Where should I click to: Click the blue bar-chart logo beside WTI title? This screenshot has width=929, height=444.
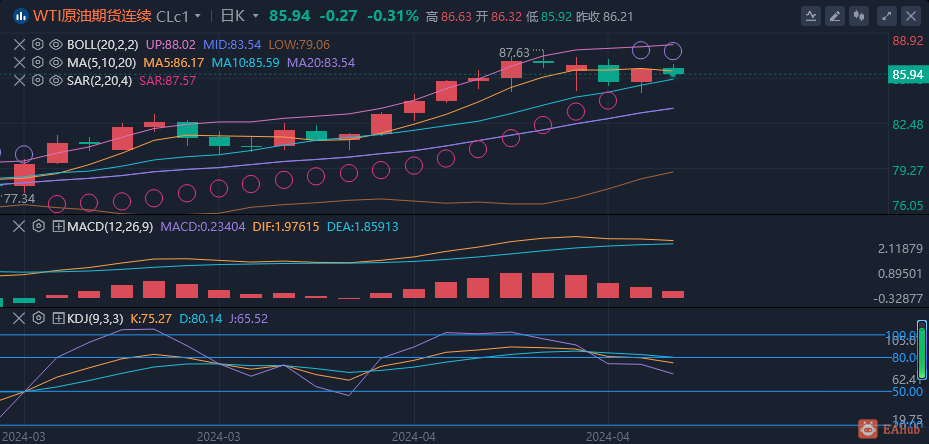(20, 16)
